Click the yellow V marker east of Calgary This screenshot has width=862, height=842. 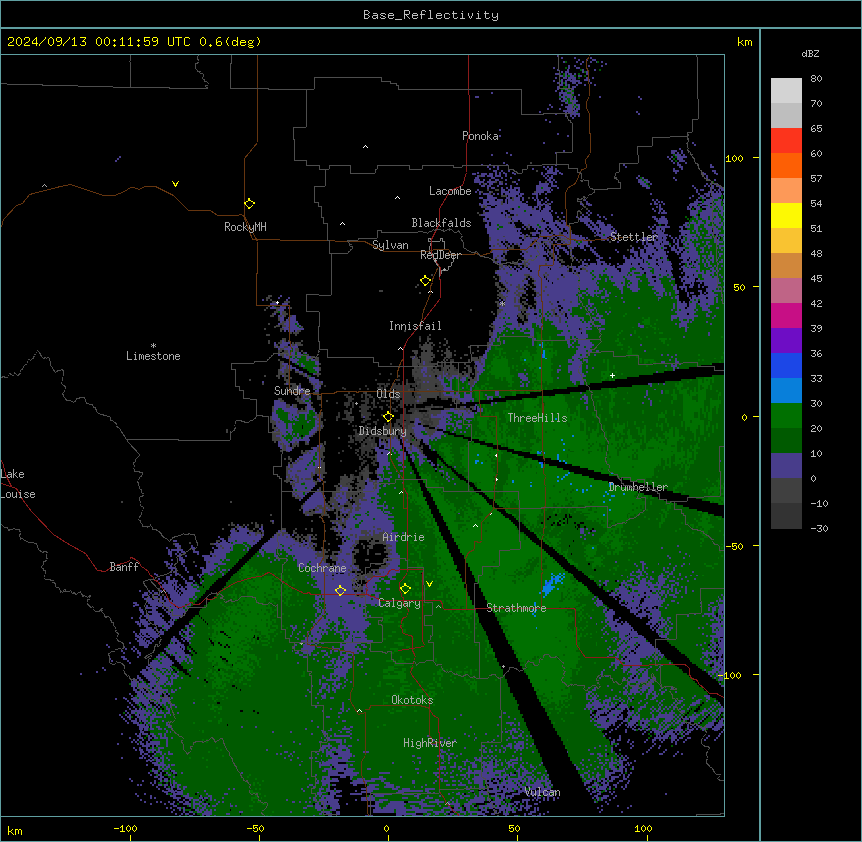[x=429, y=584]
